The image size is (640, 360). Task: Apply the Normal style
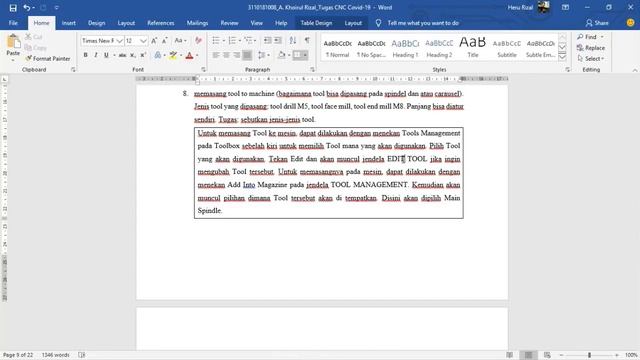(338, 48)
